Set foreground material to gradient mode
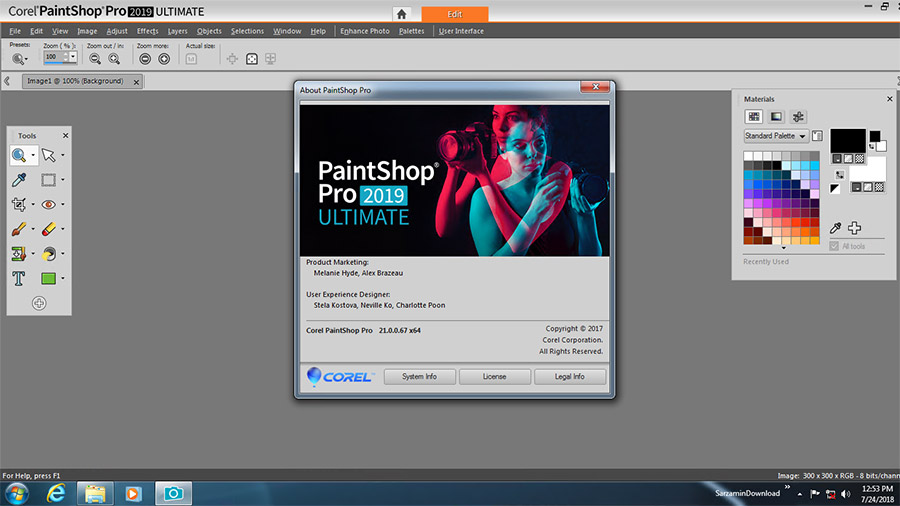The image size is (900, 506). point(848,158)
